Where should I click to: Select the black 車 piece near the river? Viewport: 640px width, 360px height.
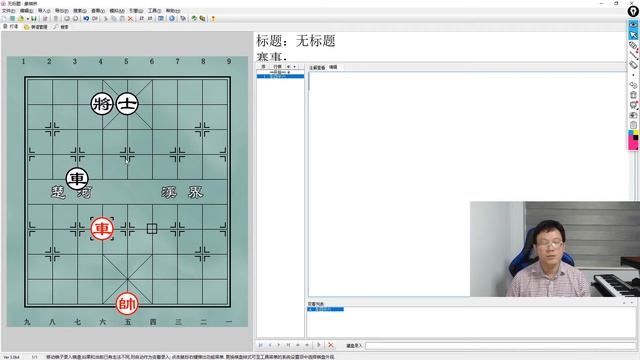(77, 178)
